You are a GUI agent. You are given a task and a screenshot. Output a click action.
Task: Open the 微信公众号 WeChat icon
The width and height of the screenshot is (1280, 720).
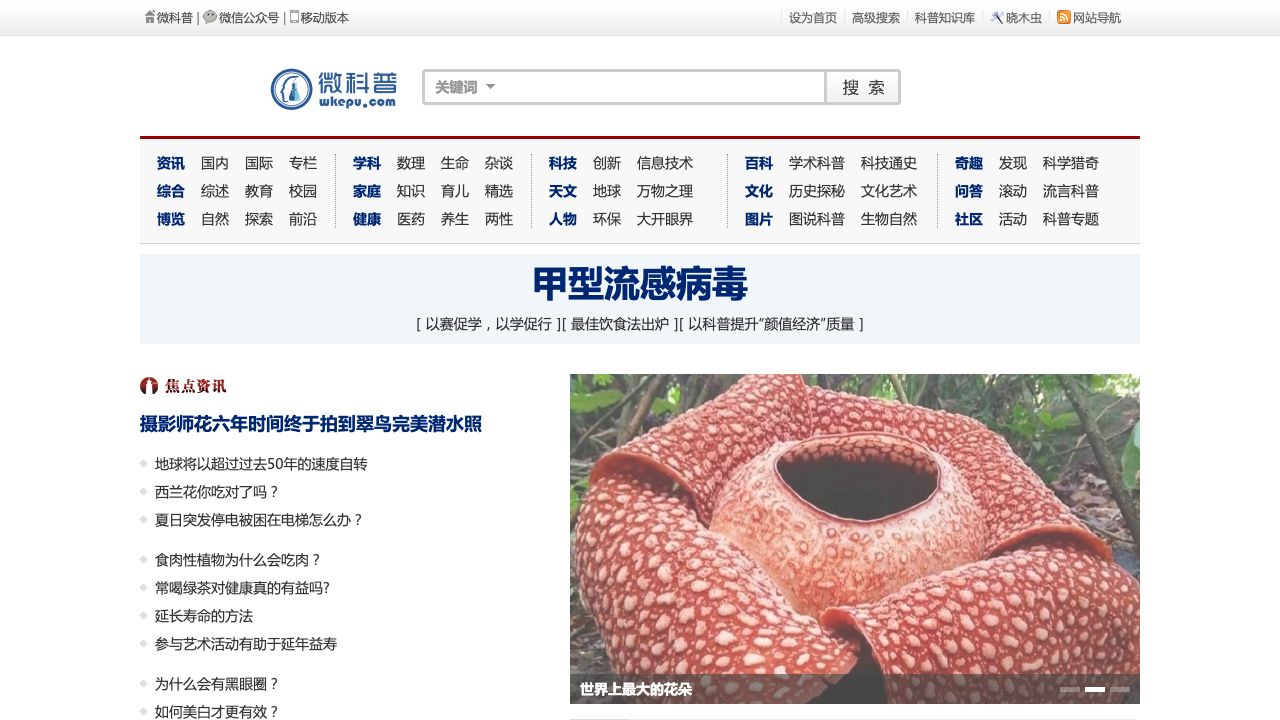point(208,17)
